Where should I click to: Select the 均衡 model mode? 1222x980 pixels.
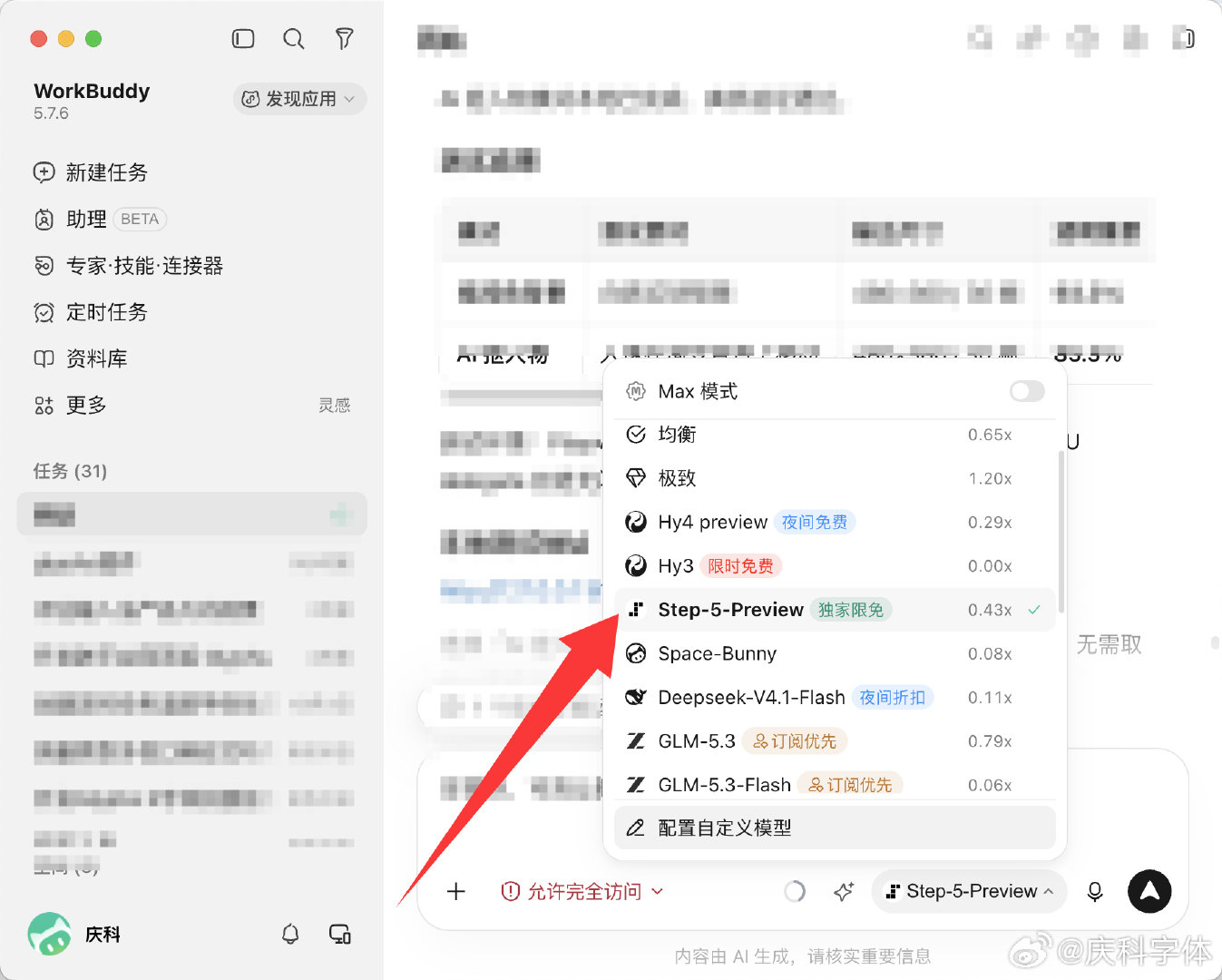(x=835, y=435)
